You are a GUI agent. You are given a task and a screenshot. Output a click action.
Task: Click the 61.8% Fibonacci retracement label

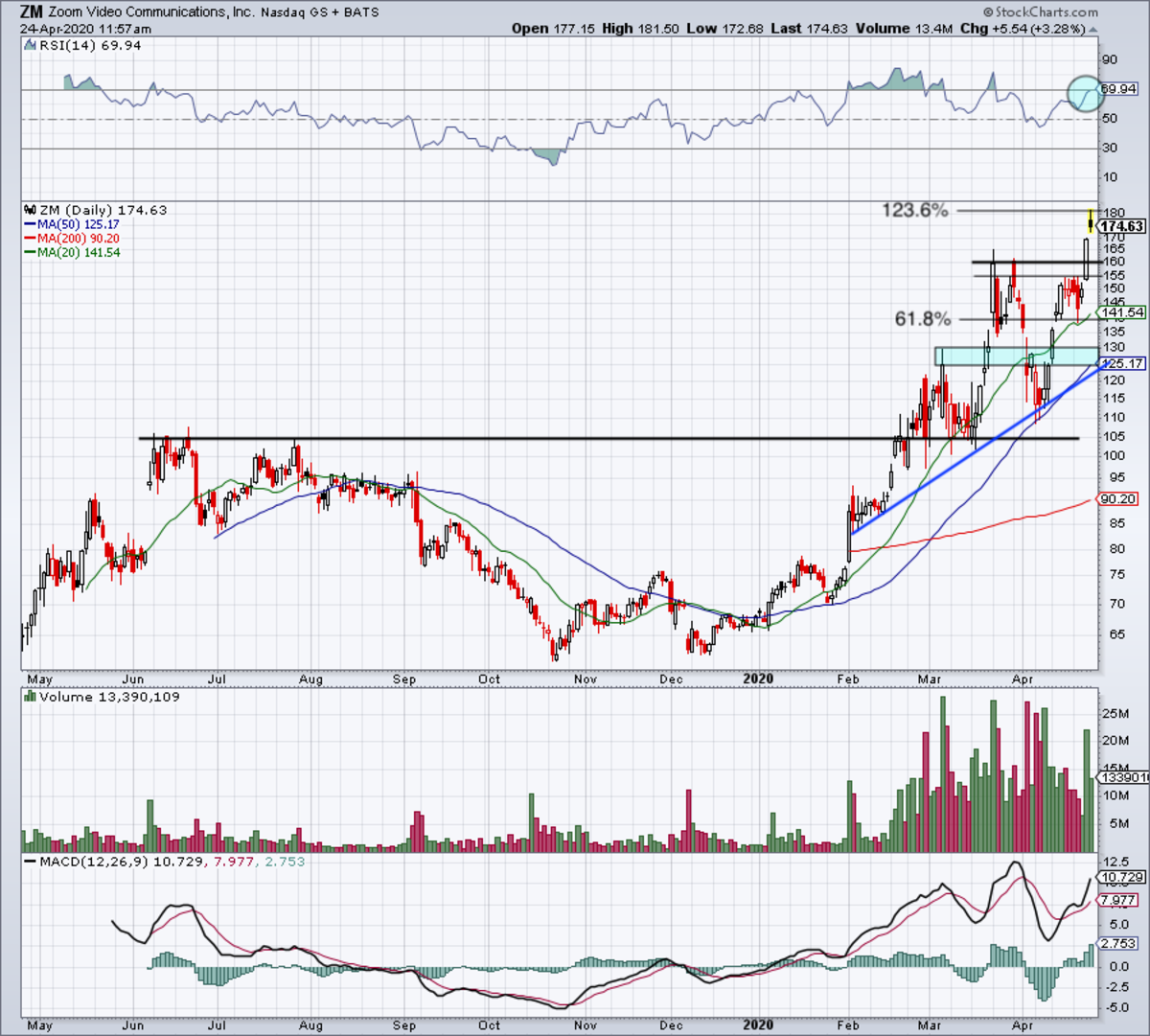(x=923, y=319)
